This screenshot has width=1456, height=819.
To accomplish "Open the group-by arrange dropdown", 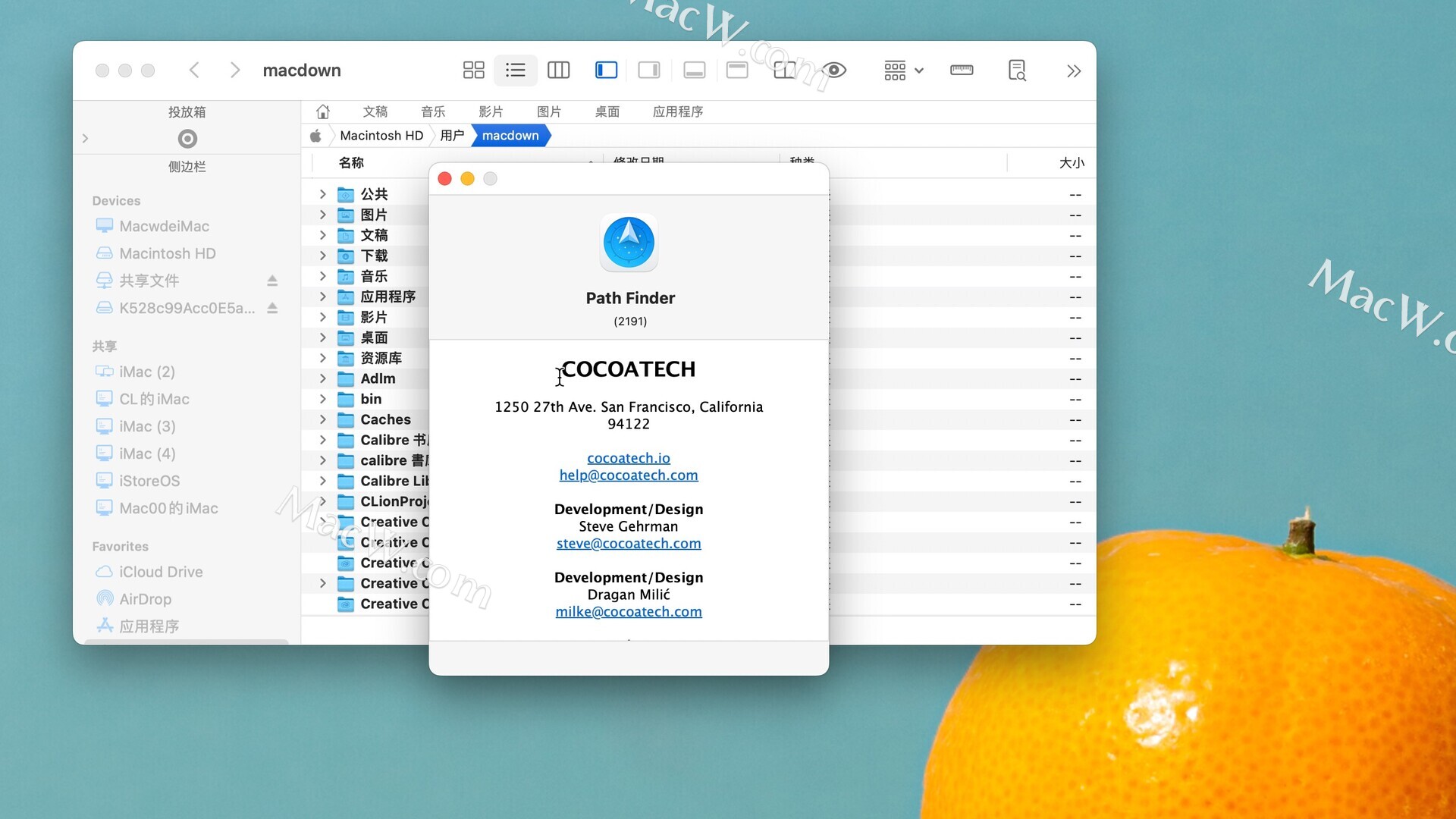I will click(x=903, y=71).
